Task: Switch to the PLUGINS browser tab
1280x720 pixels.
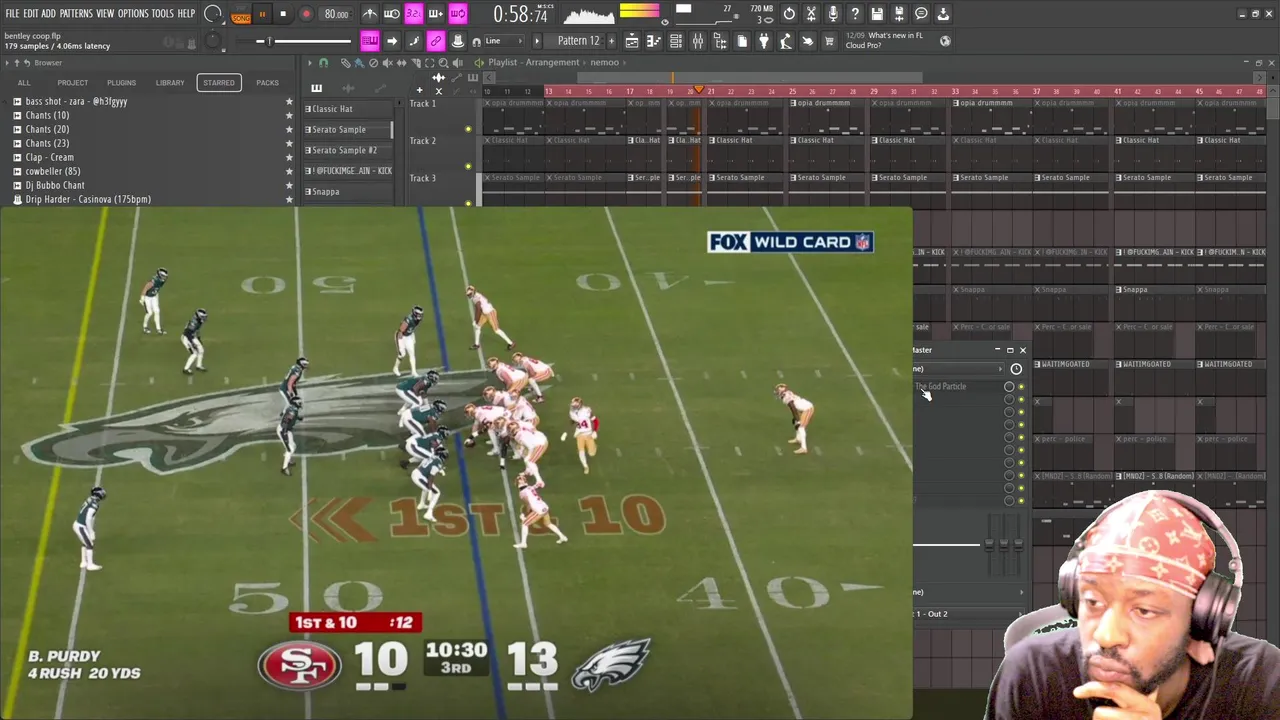Action: tap(121, 82)
